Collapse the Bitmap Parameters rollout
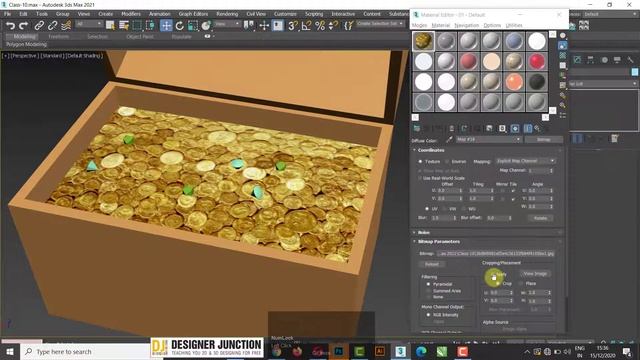Screen dimensions: 640x360 [439, 242]
